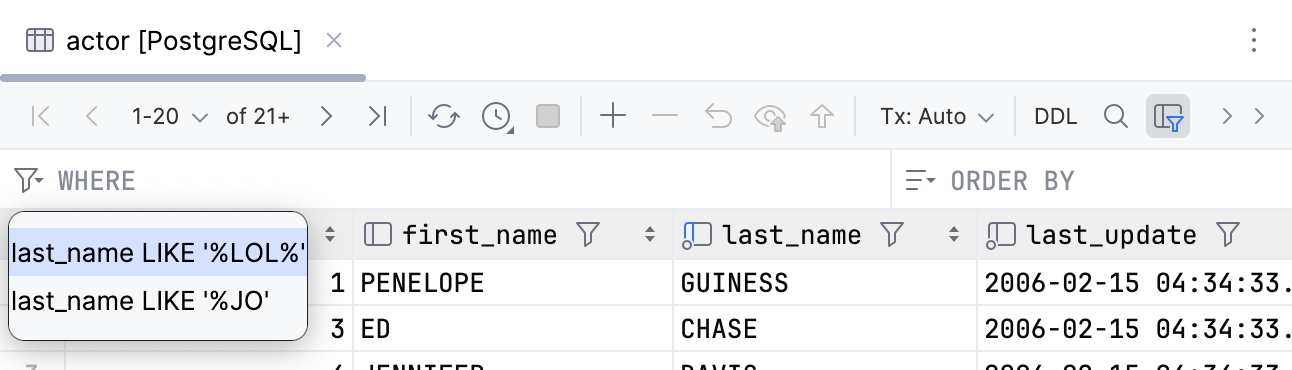Open the 1-20 page size dropdown

click(169, 116)
